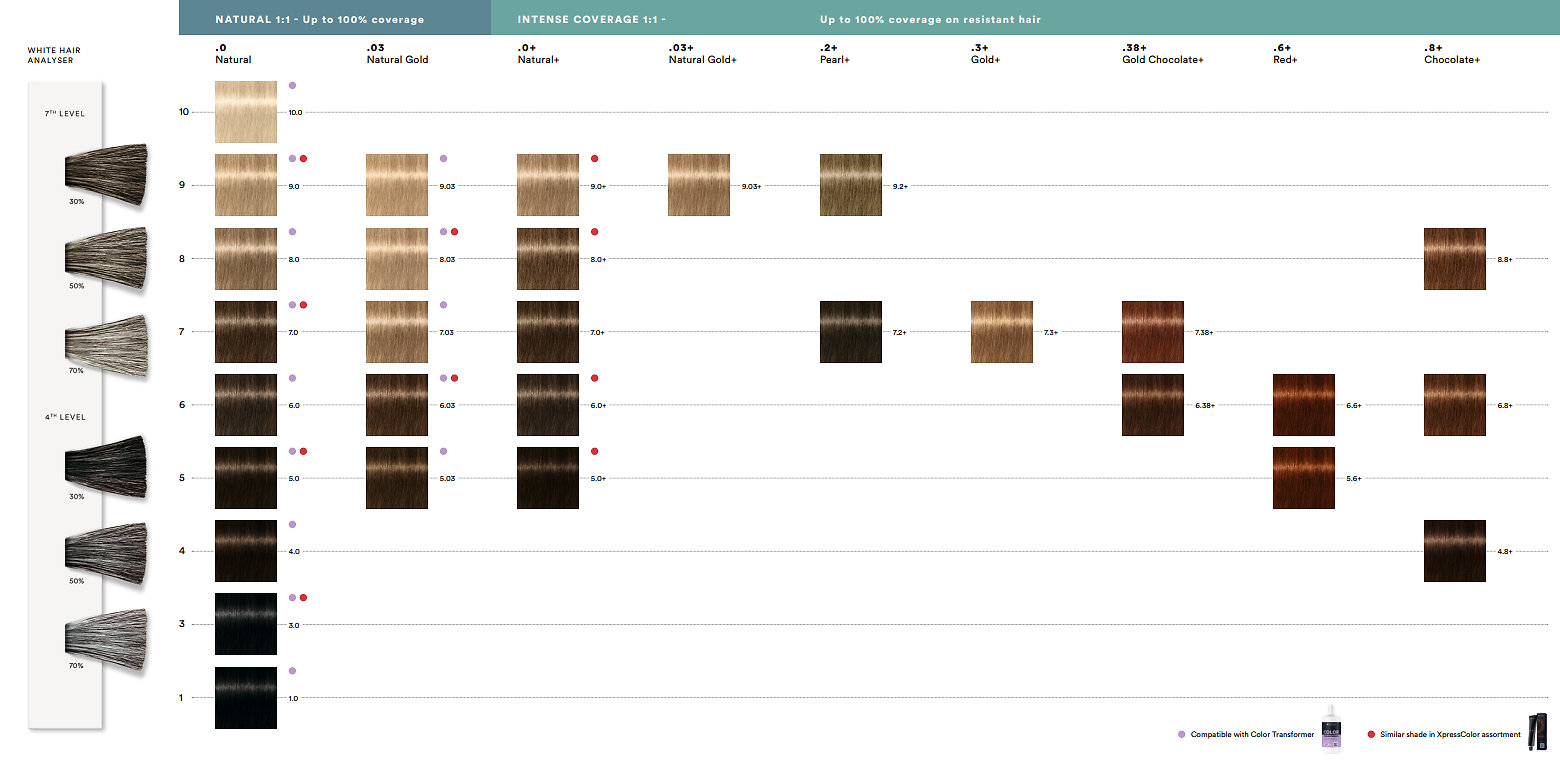Click the purple dot beside the 1.0 swatch
The image size is (1560, 765).
pos(292,671)
